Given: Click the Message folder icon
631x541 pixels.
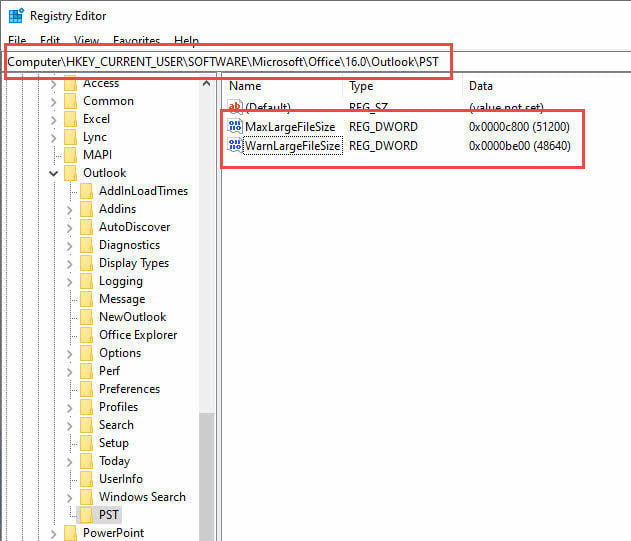Looking at the screenshot, I should (x=87, y=299).
